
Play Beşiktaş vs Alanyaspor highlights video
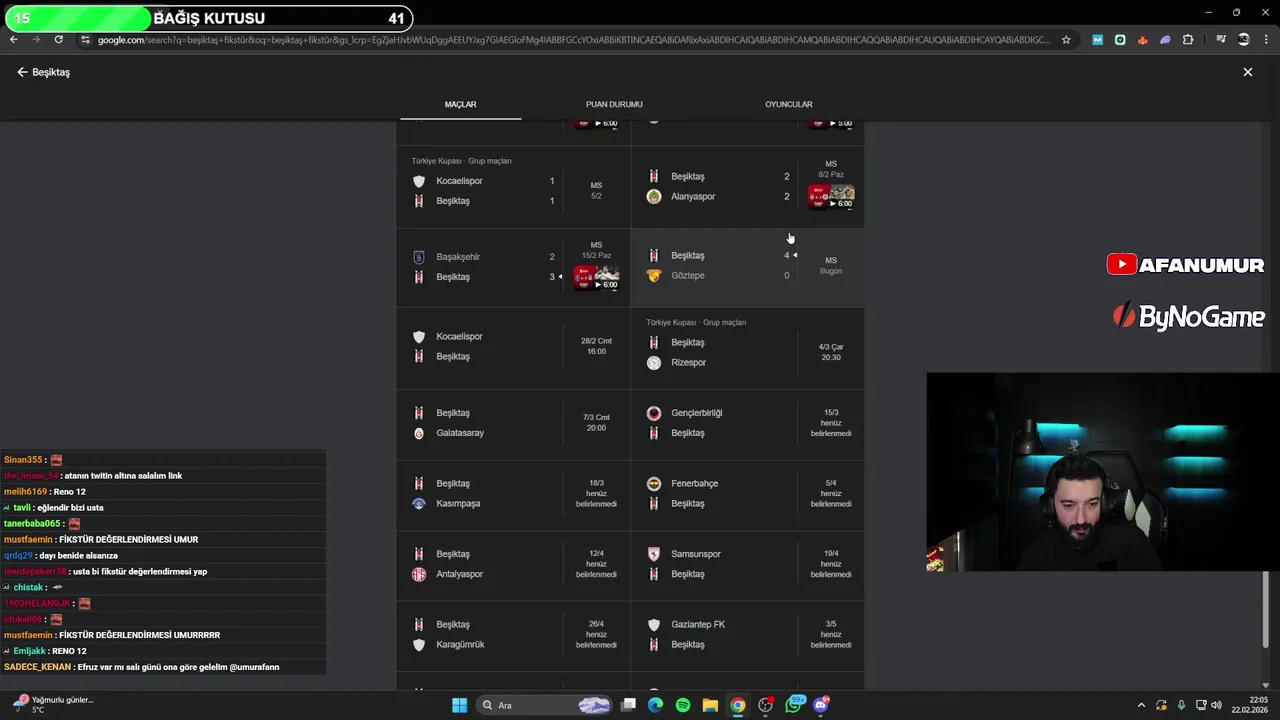tap(831, 197)
